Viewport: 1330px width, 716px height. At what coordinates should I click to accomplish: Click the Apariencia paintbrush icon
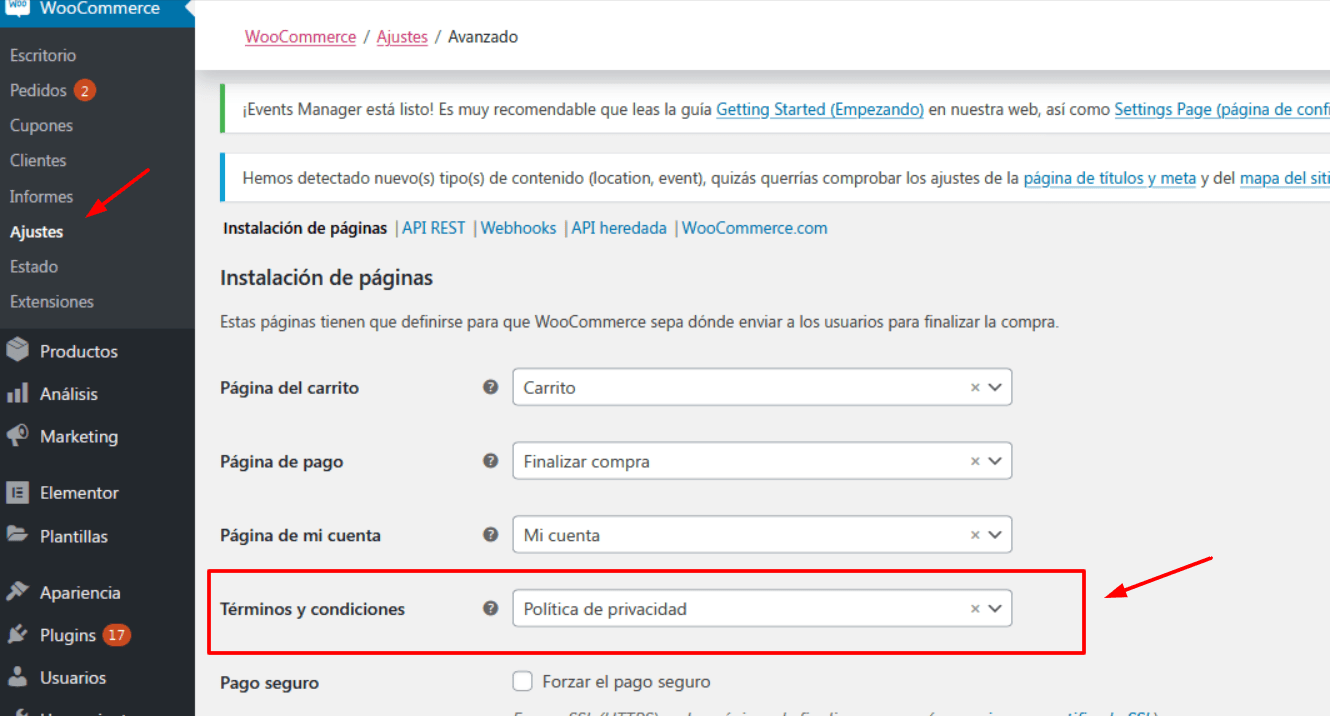pyautogui.click(x=17, y=592)
